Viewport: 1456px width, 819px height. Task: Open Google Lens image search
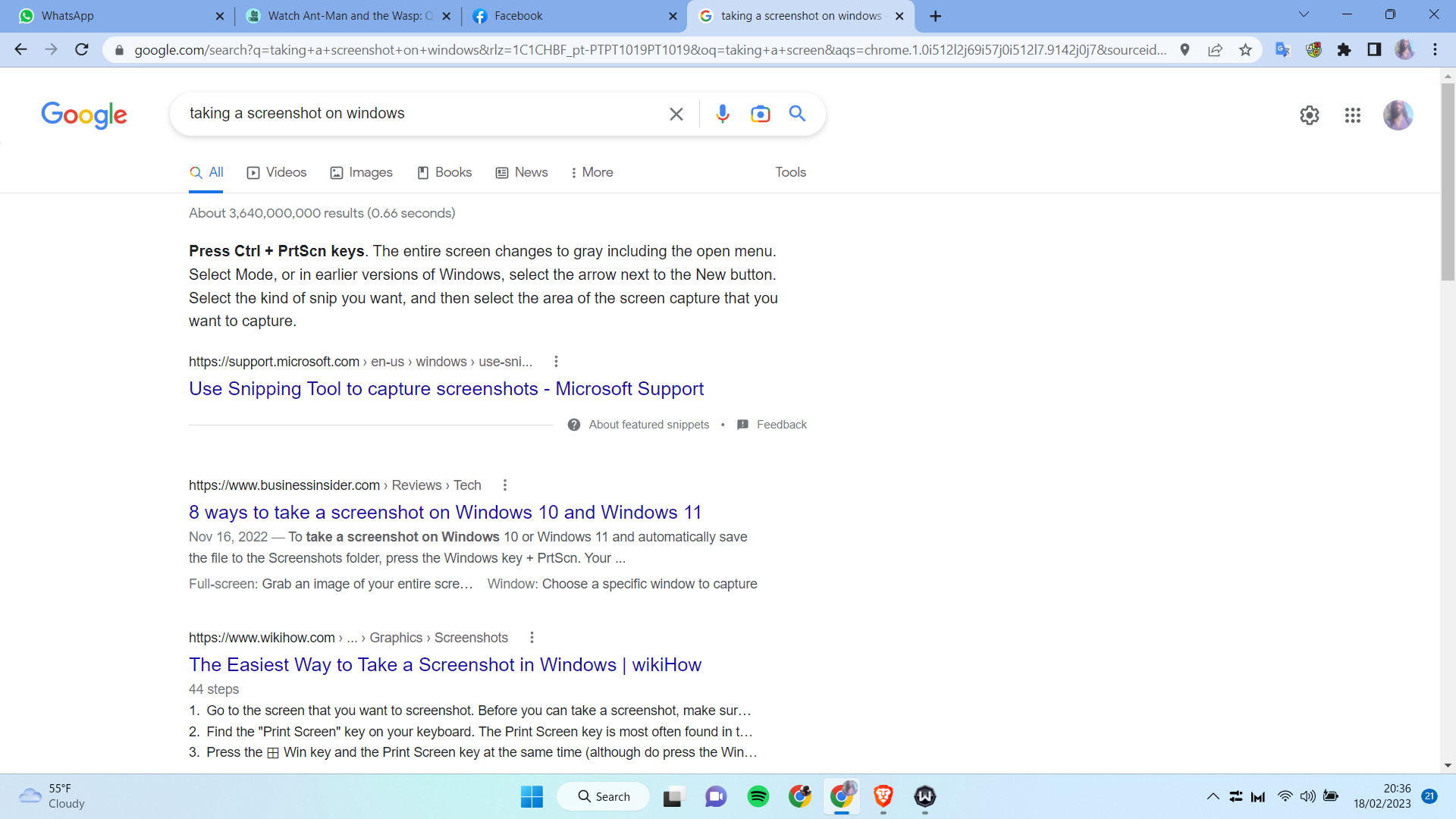(x=760, y=114)
